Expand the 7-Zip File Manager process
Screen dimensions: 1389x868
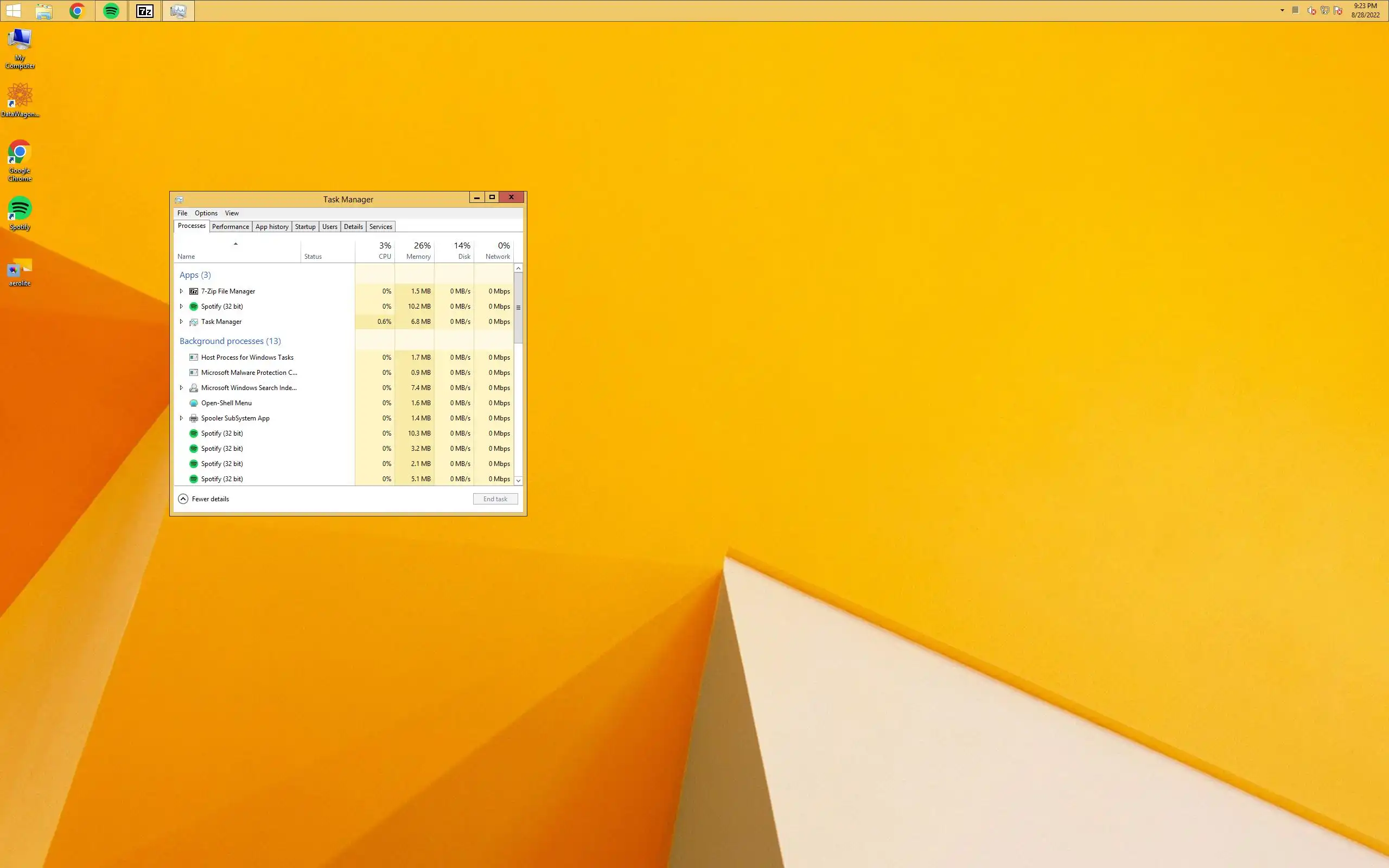(x=181, y=291)
